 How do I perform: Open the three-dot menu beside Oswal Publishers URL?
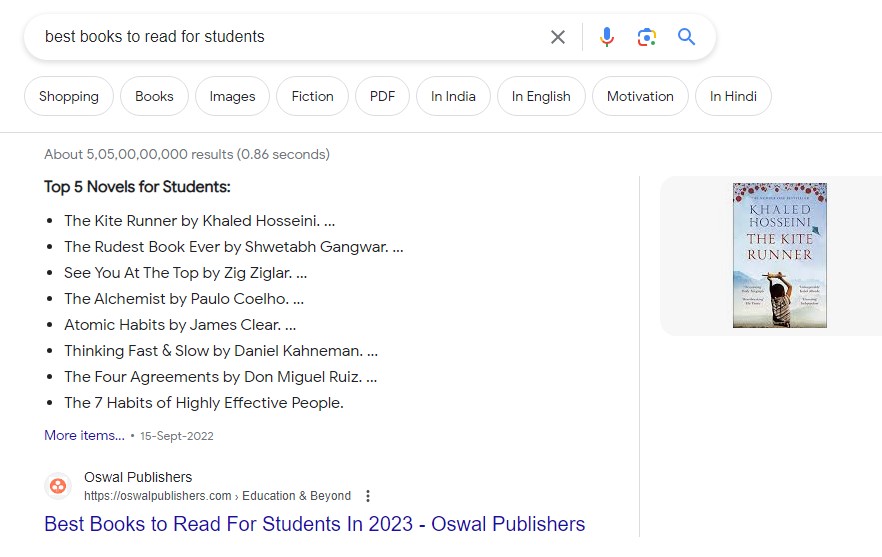coord(367,496)
